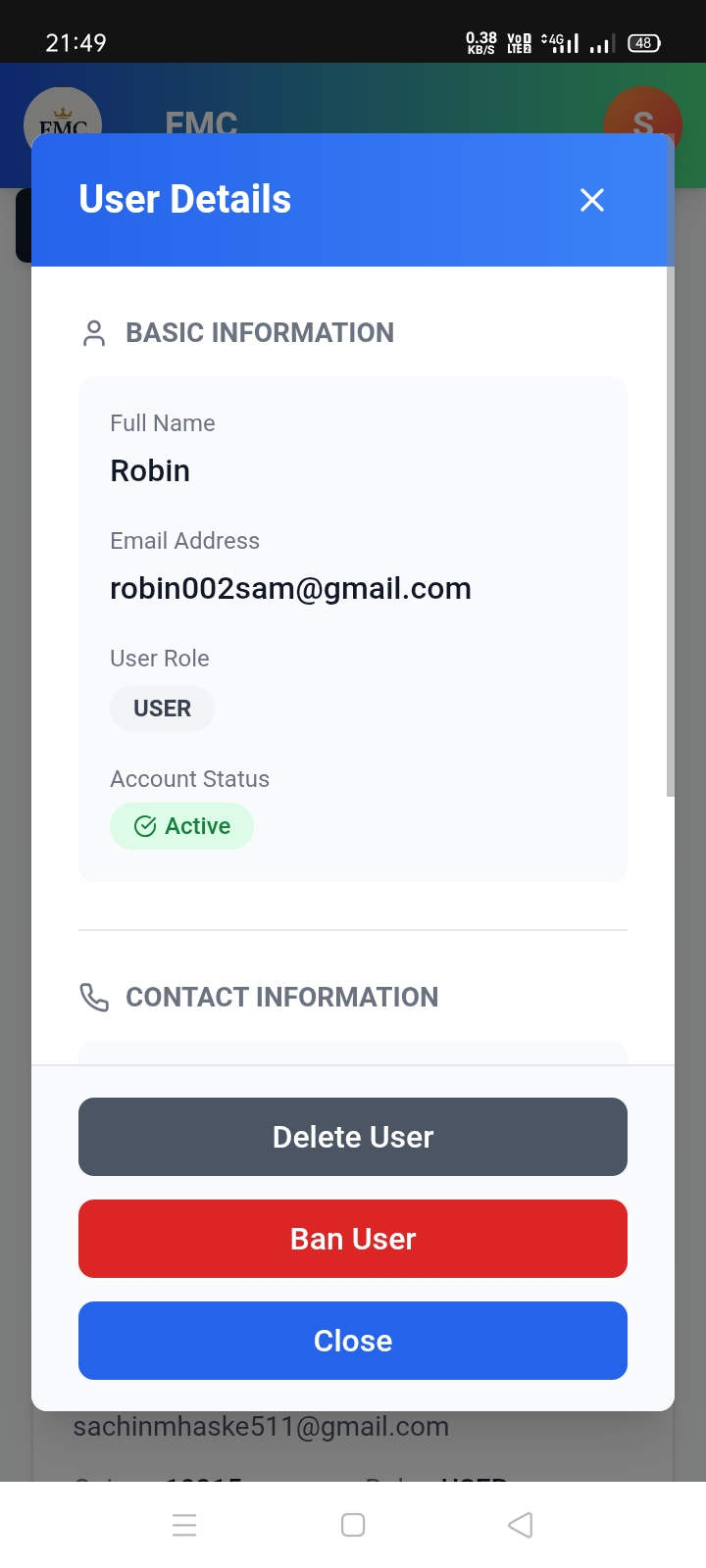Click the Contact Information section heading
Viewport: 706px width, 1568px height.
pos(281,998)
